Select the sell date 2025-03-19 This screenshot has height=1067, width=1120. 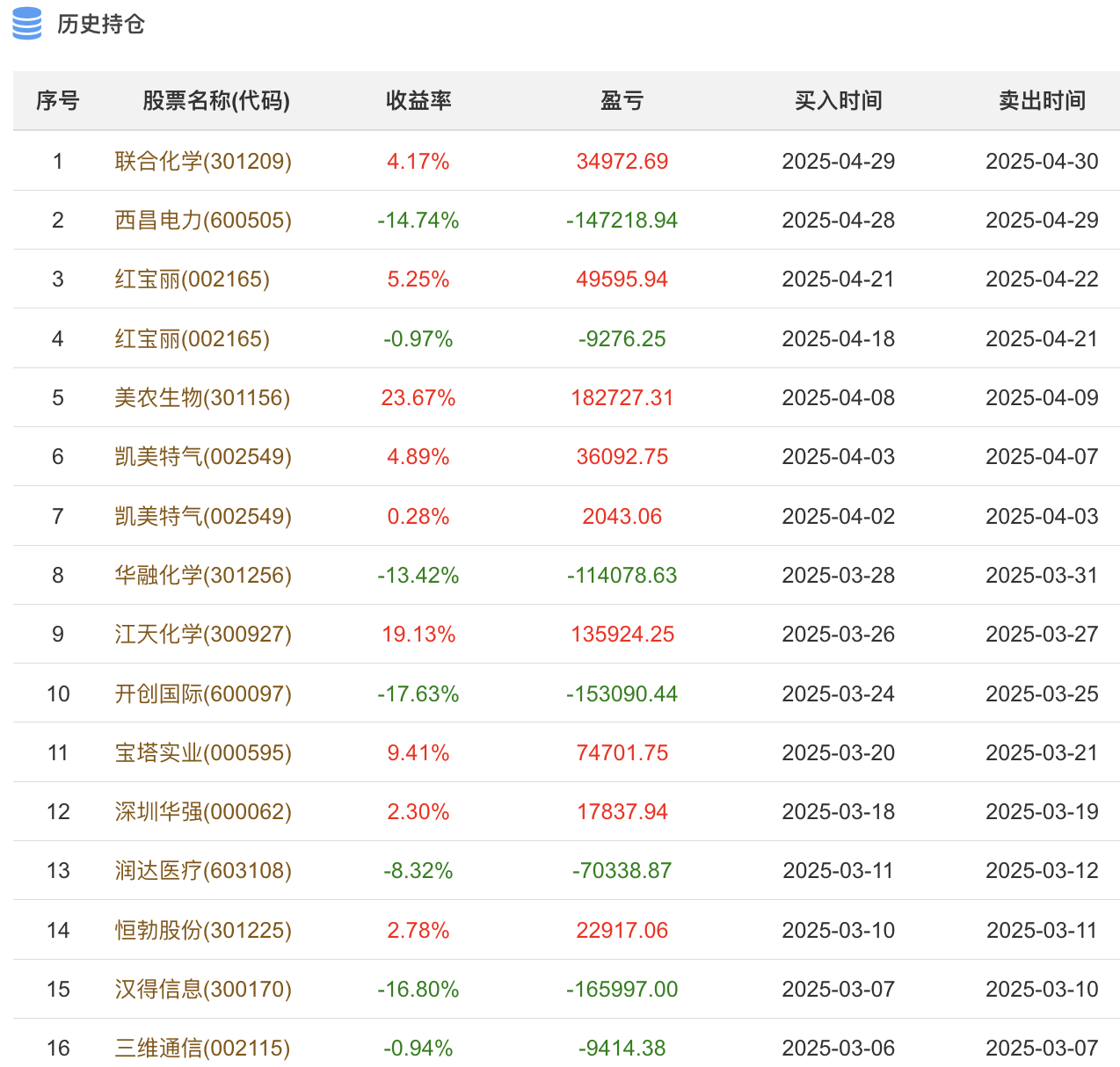tap(1043, 812)
